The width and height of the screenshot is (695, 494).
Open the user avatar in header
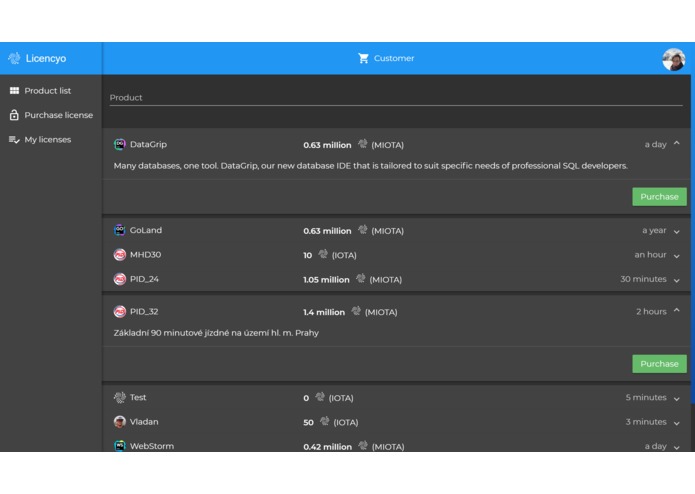(x=673, y=59)
